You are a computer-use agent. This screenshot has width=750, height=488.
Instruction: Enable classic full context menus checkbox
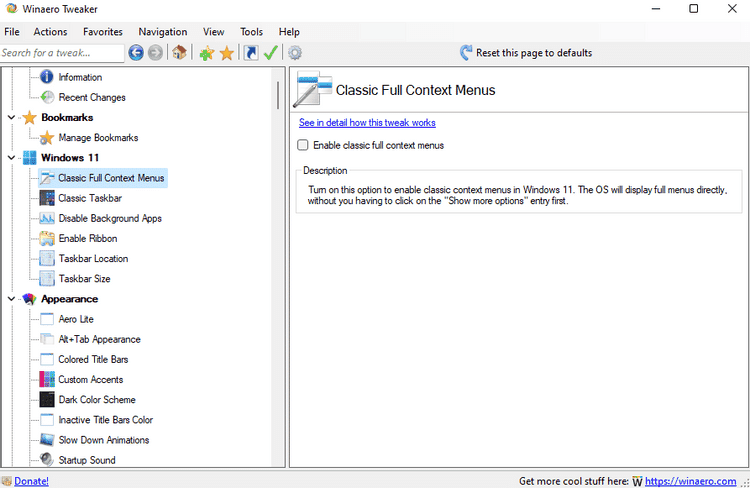(x=303, y=145)
